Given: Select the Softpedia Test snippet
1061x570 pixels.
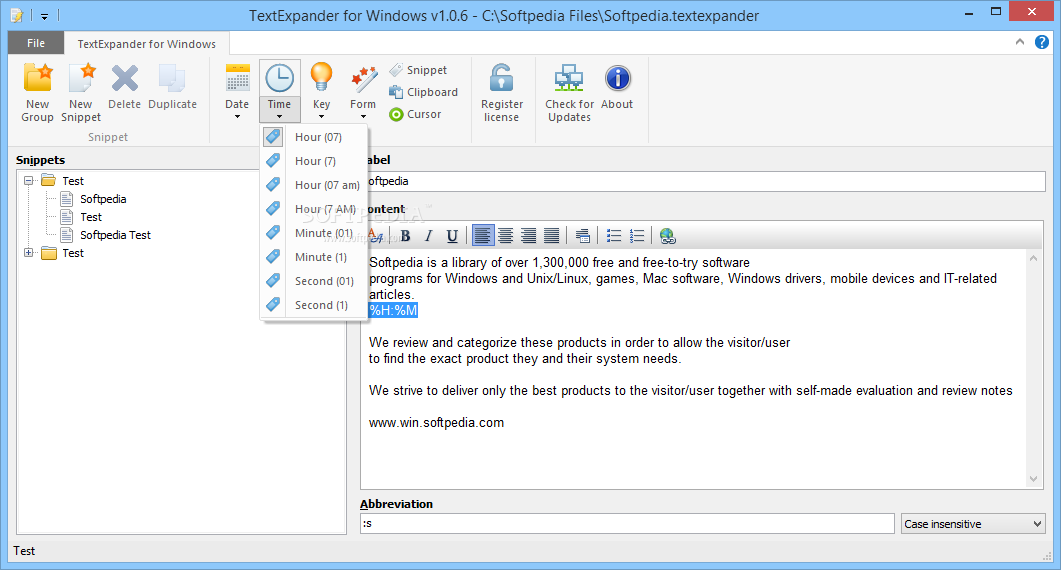Looking at the screenshot, I should 115,235.
